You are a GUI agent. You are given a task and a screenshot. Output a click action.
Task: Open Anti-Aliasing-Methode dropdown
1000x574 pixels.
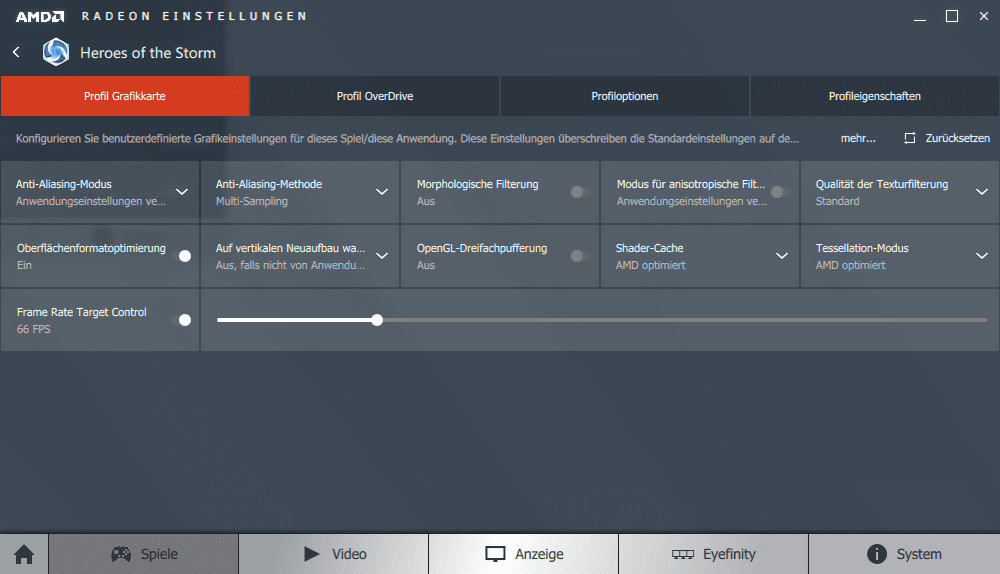(x=381, y=192)
